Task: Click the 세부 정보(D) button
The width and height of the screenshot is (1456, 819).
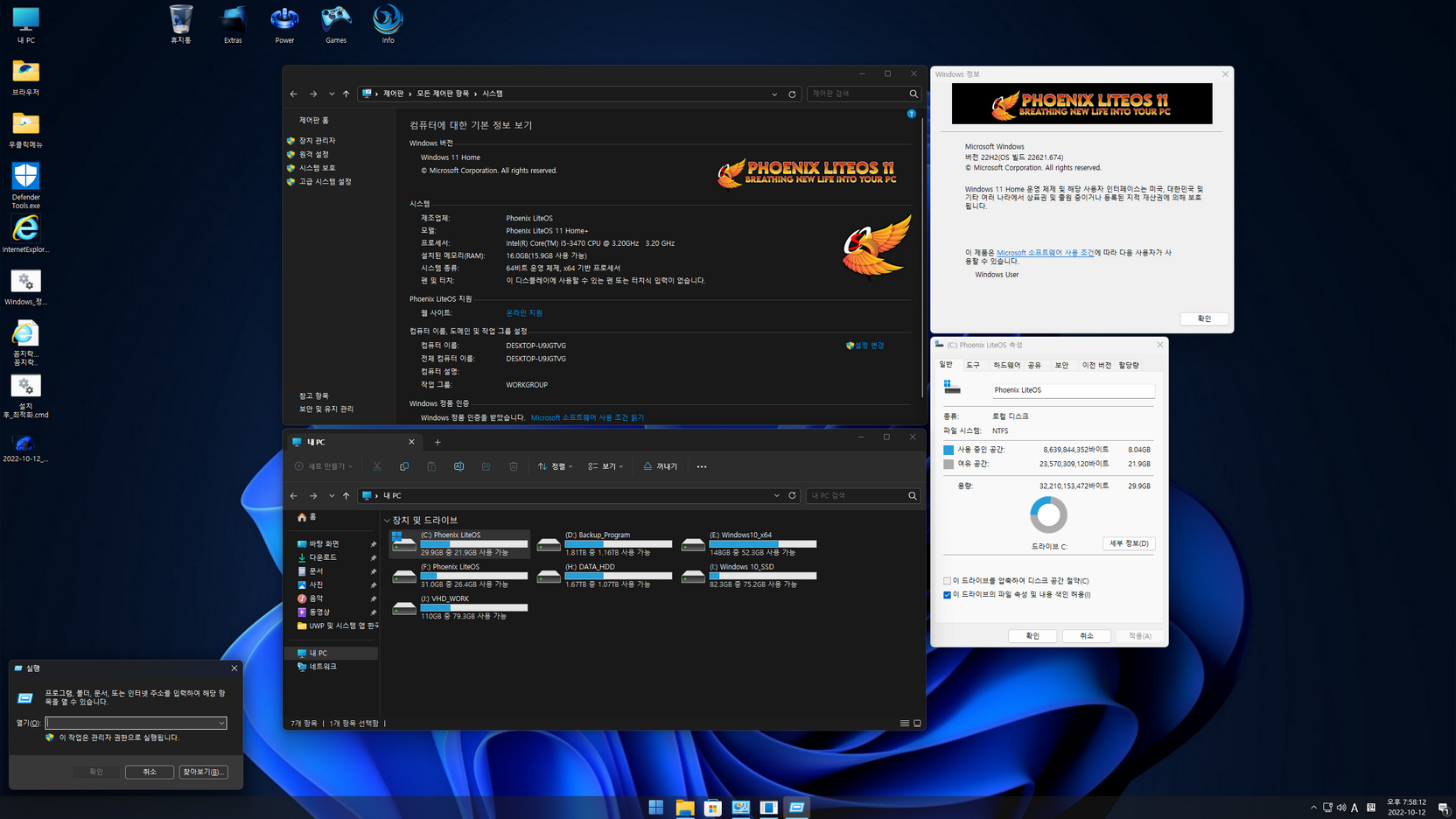Action: [1129, 543]
